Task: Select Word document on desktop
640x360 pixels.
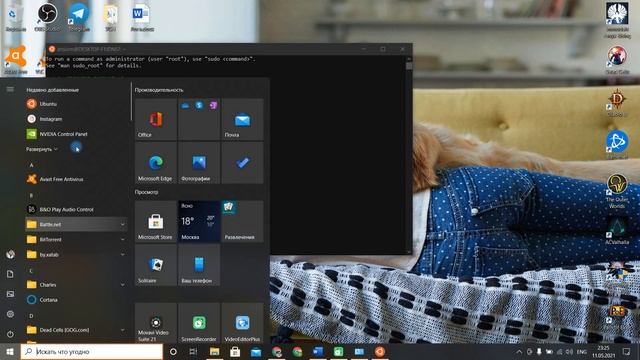Action: 142,17
